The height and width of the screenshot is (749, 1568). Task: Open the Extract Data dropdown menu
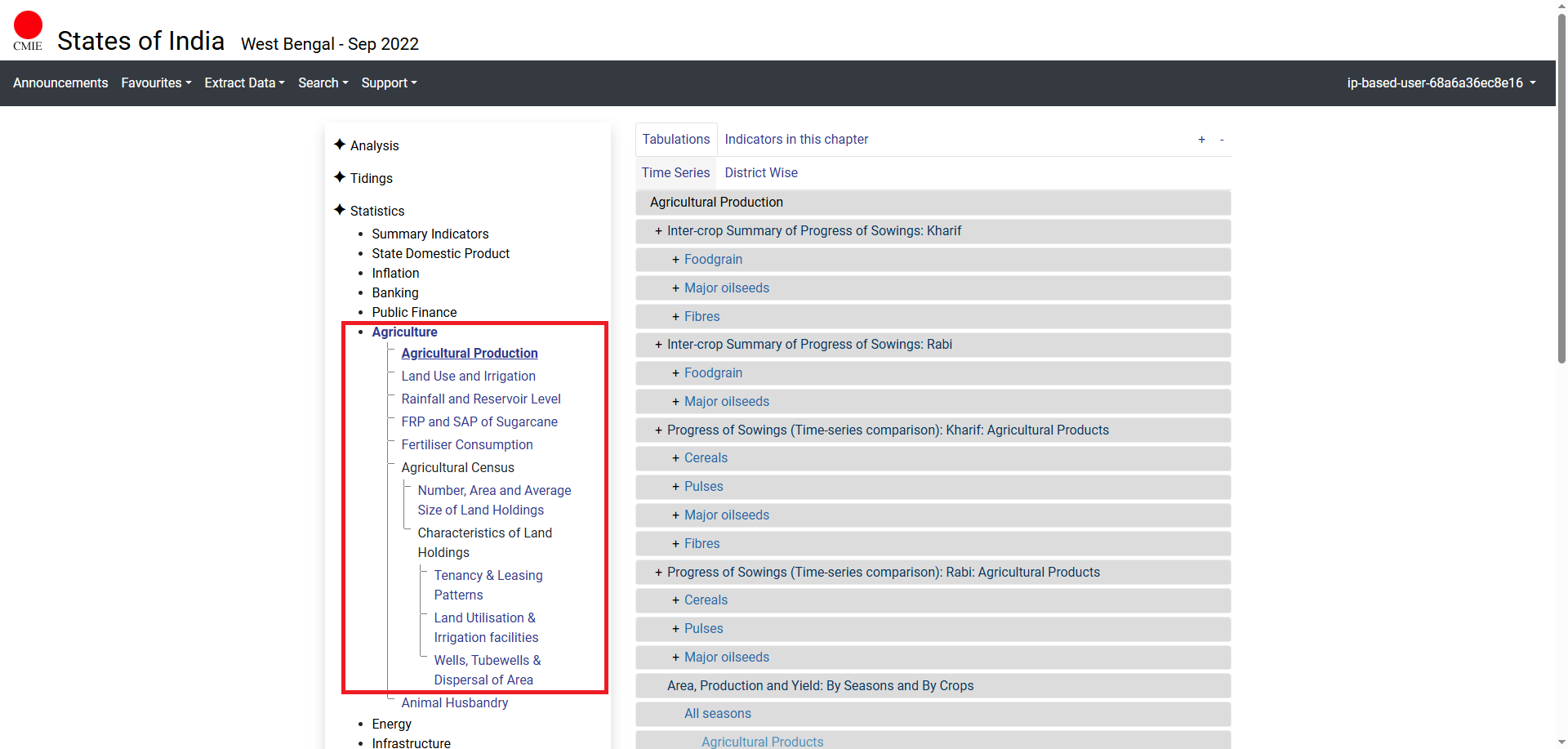[244, 82]
